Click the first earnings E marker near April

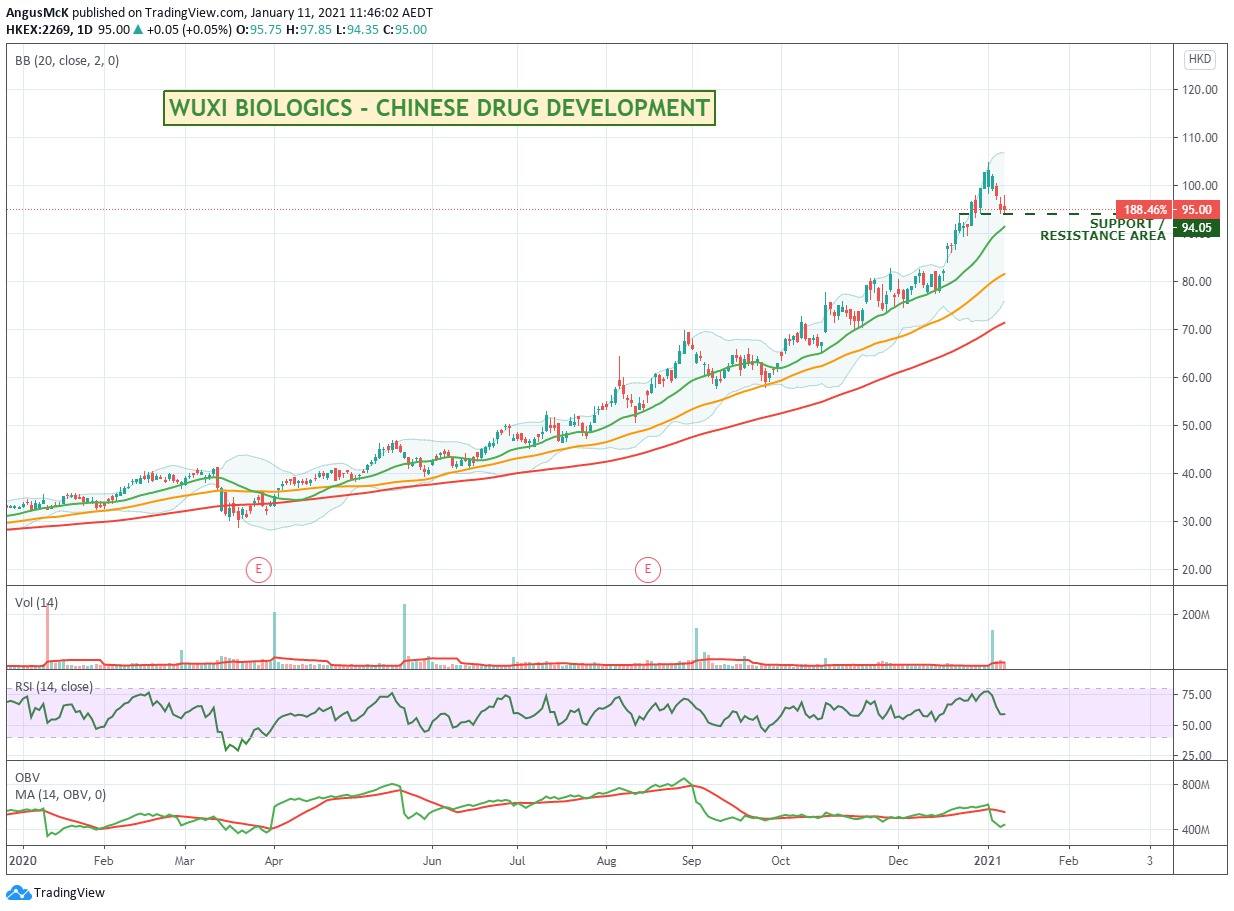point(258,570)
